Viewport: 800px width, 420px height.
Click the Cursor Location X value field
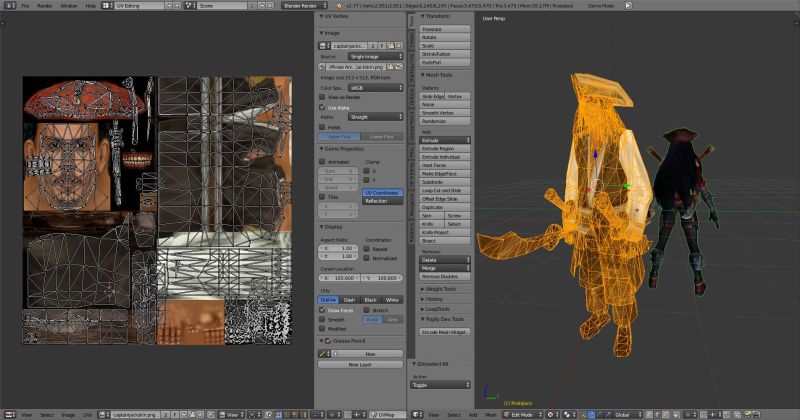click(339, 278)
